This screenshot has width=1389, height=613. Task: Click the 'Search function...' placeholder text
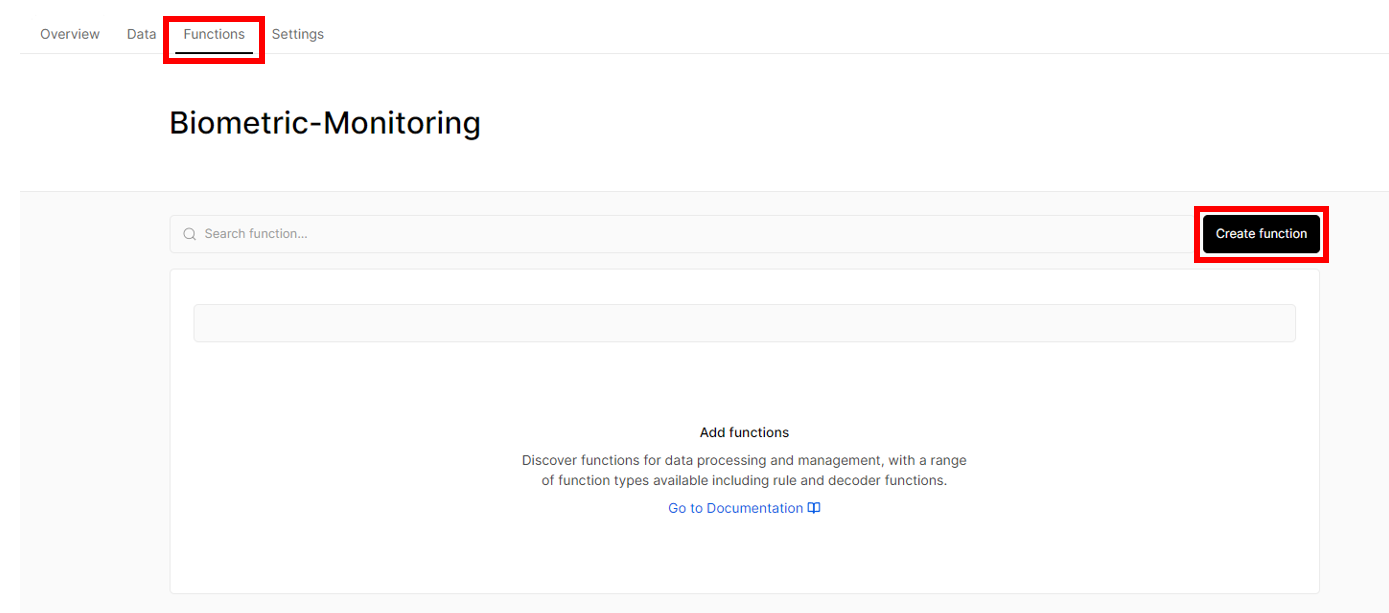pyautogui.click(x=256, y=234)
